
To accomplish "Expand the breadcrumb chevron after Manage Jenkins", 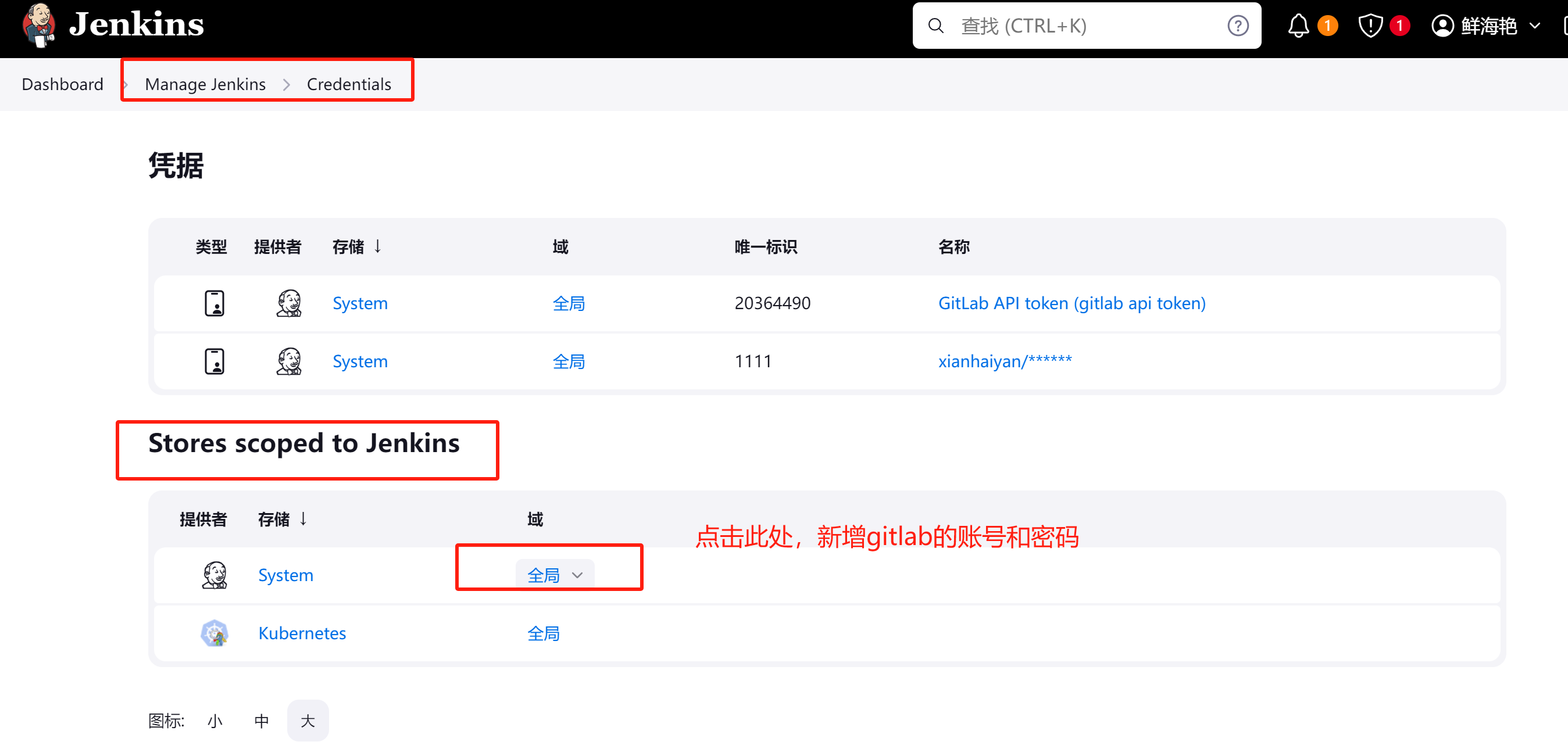I will 286,84.
